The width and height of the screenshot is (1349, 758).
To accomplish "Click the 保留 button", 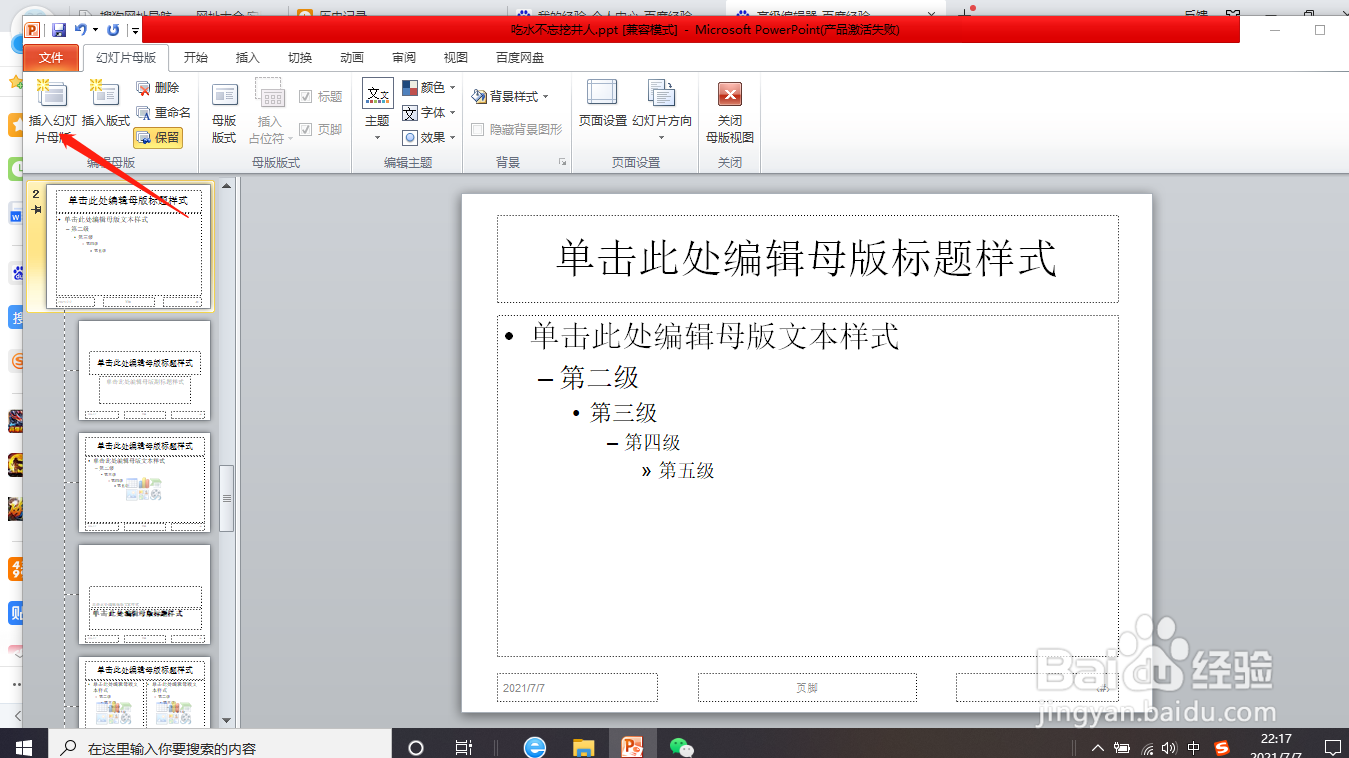I will [158, 137].
